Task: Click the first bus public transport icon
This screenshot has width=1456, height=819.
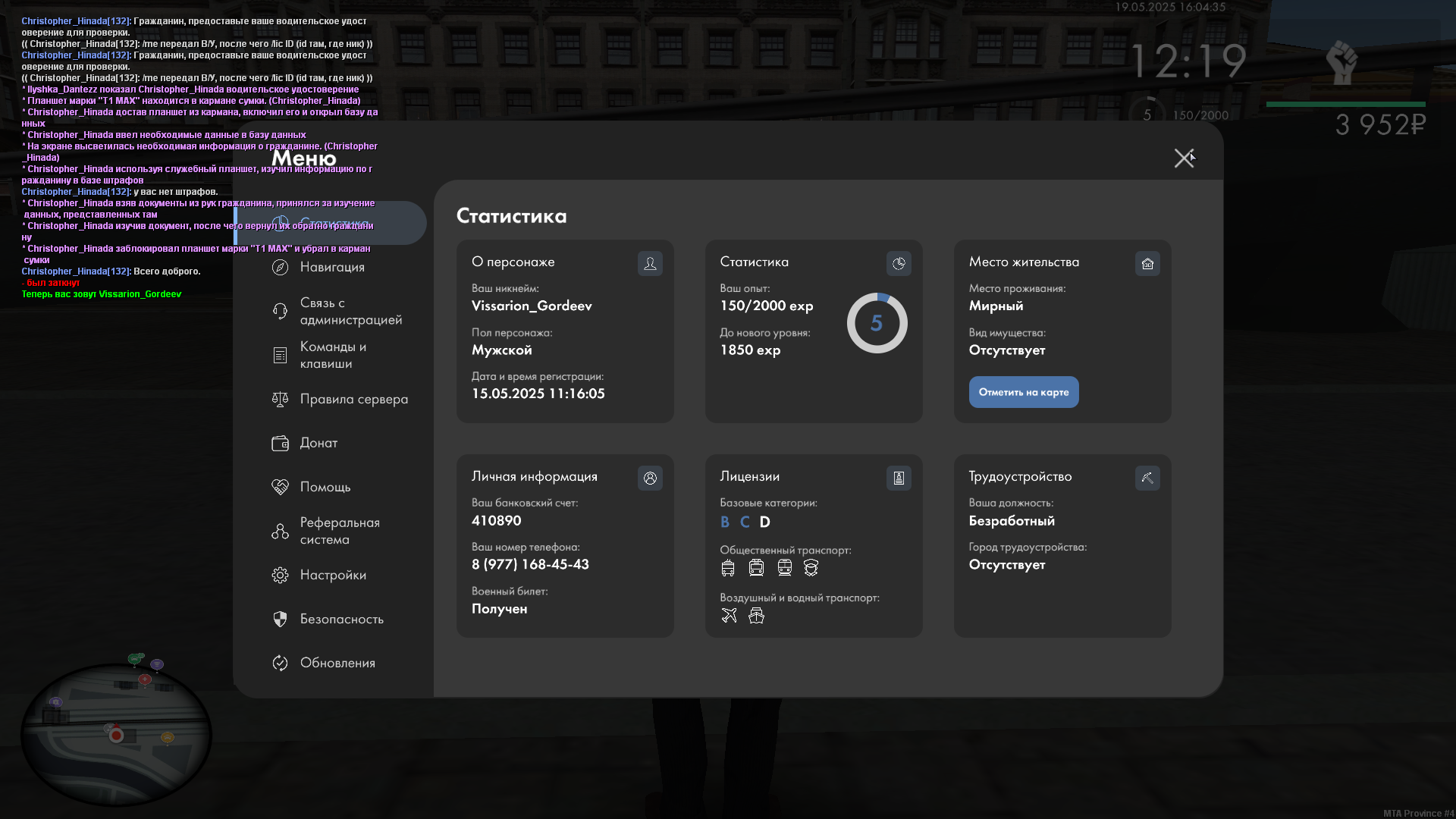Action: coord(728,568)
